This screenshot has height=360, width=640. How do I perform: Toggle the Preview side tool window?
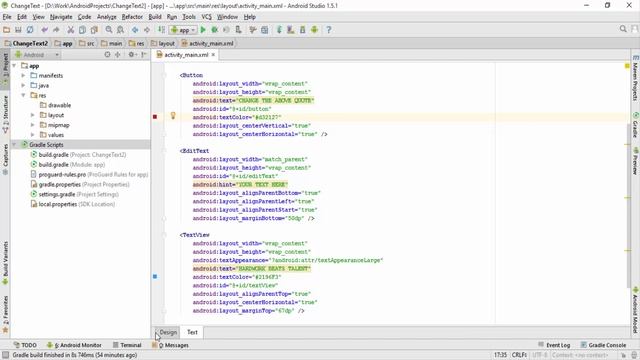[x=635, y=161]
